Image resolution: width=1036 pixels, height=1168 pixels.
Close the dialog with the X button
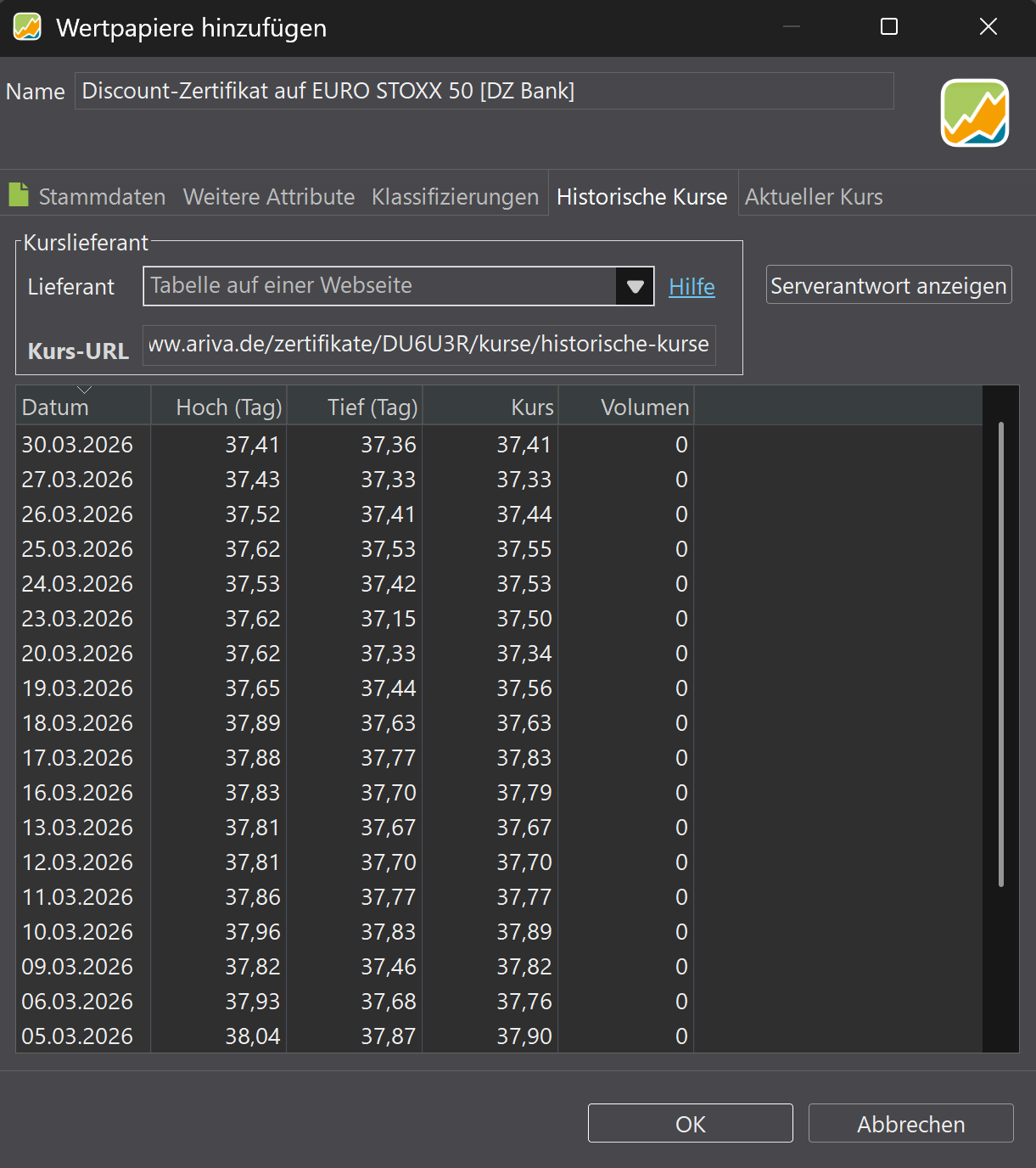click(x=988, y=27)
